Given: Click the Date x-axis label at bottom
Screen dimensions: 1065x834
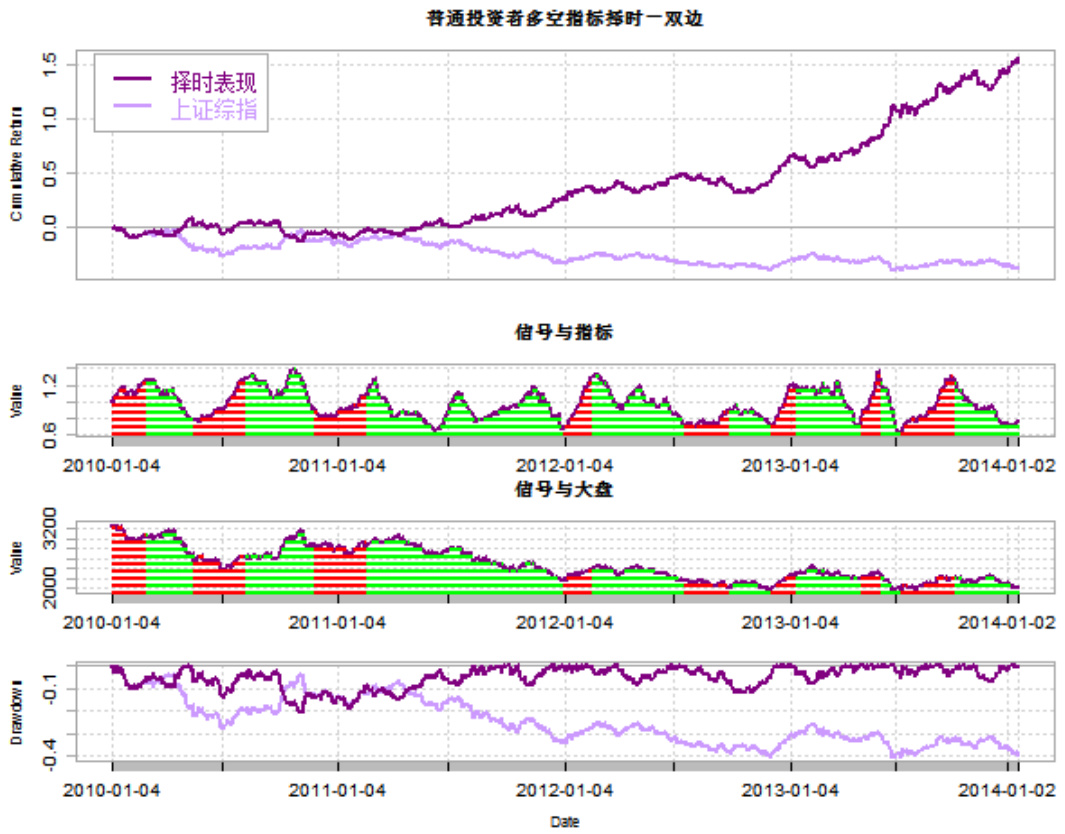Looking at the screenshot, I should click(x=565, y=822).
